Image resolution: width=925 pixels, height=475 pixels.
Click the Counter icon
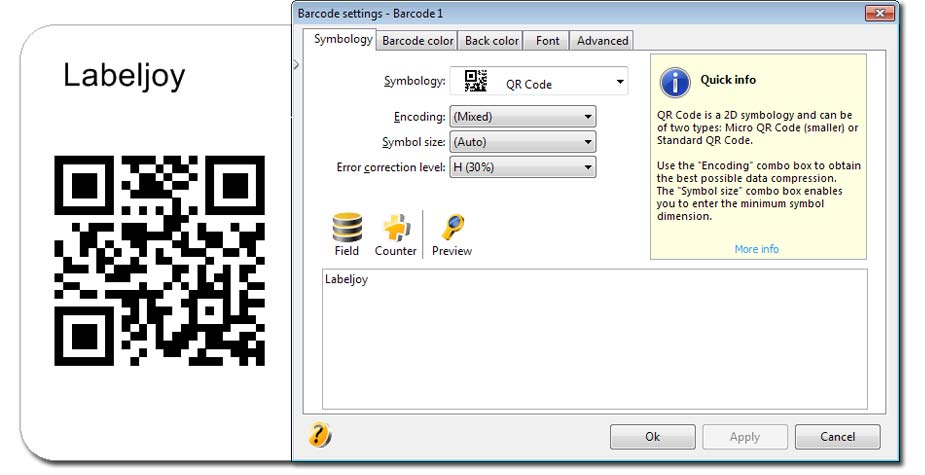click(396, 227)
